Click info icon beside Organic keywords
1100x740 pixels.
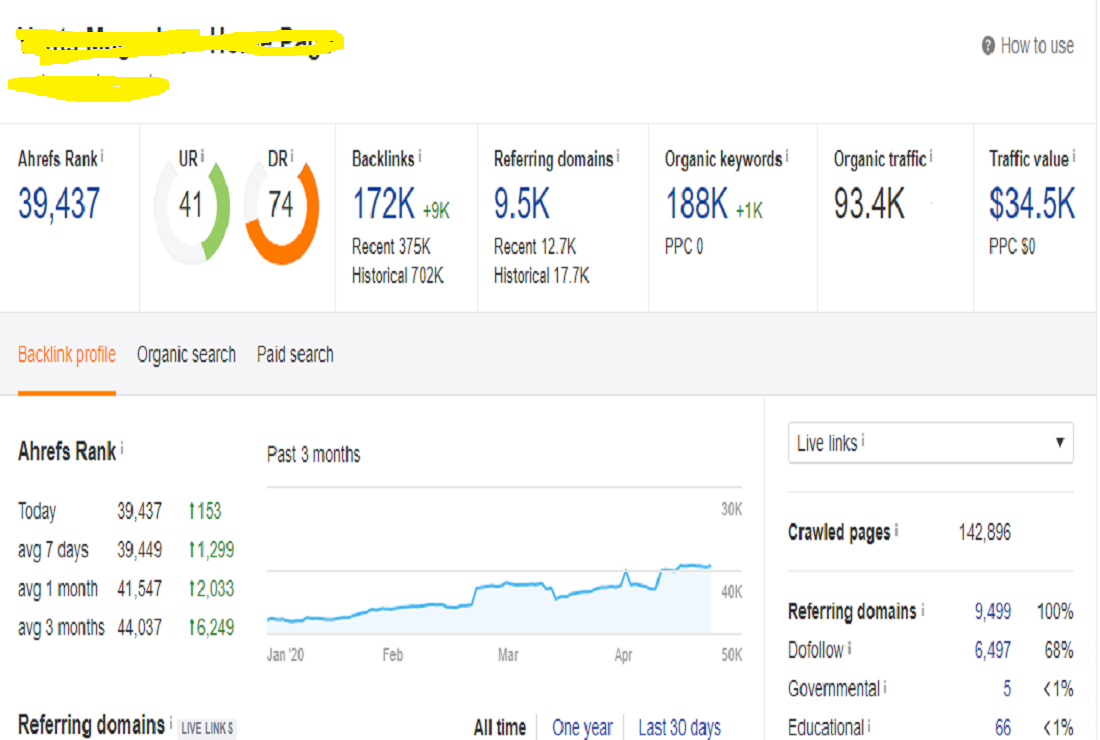[x=788, y=157]
